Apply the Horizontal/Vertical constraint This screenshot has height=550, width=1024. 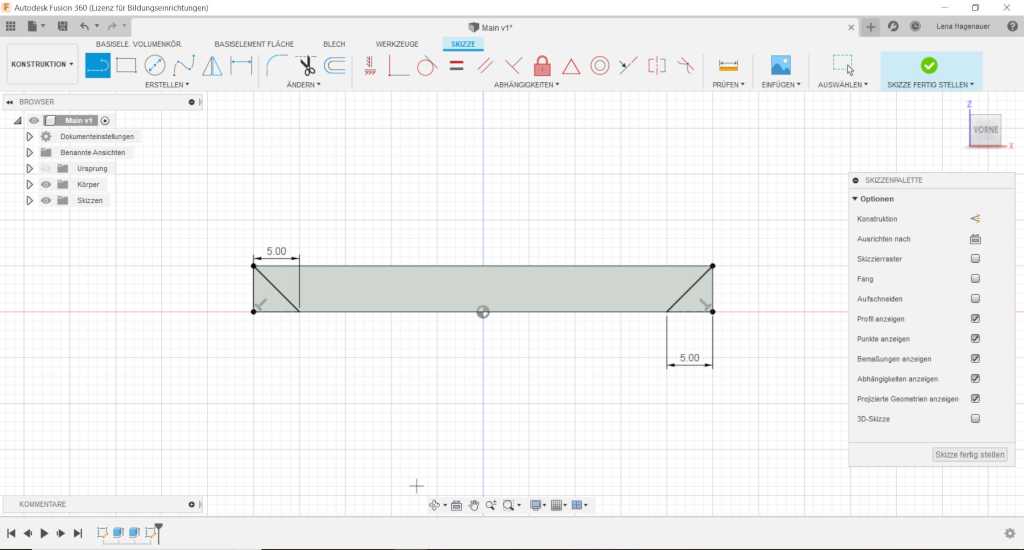pos(370,65)
